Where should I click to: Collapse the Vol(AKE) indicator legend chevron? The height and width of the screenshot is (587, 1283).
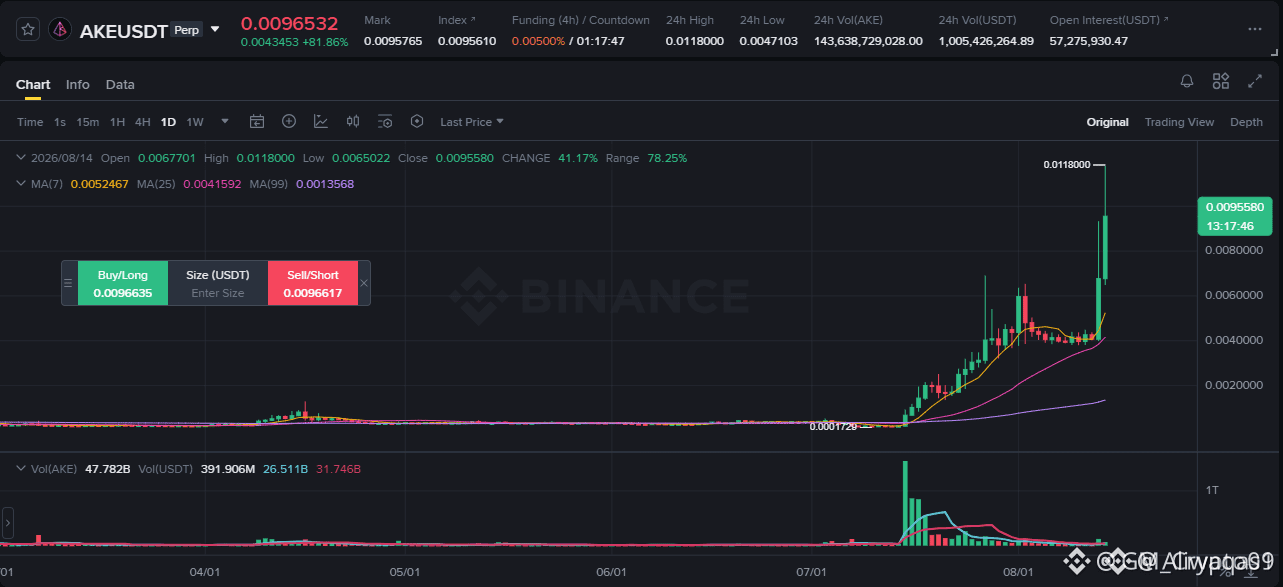point(22,468)
